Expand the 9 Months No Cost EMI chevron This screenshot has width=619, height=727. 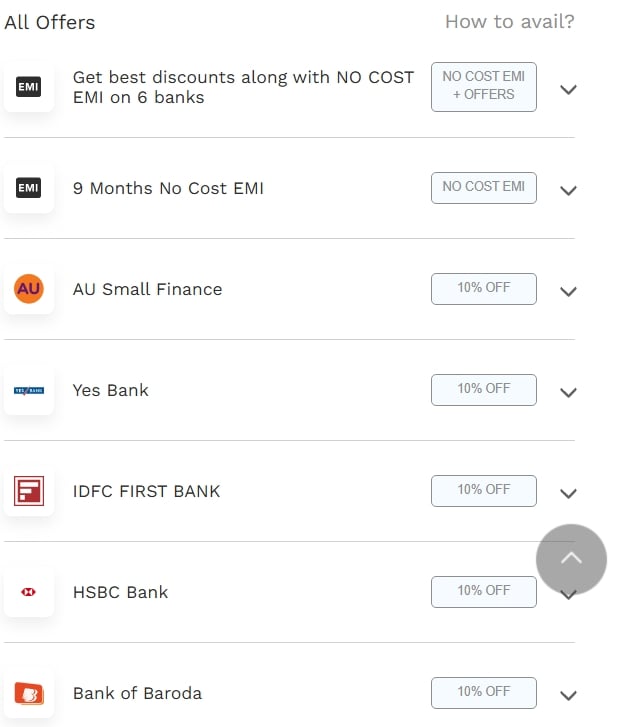(x=568, y=190)
